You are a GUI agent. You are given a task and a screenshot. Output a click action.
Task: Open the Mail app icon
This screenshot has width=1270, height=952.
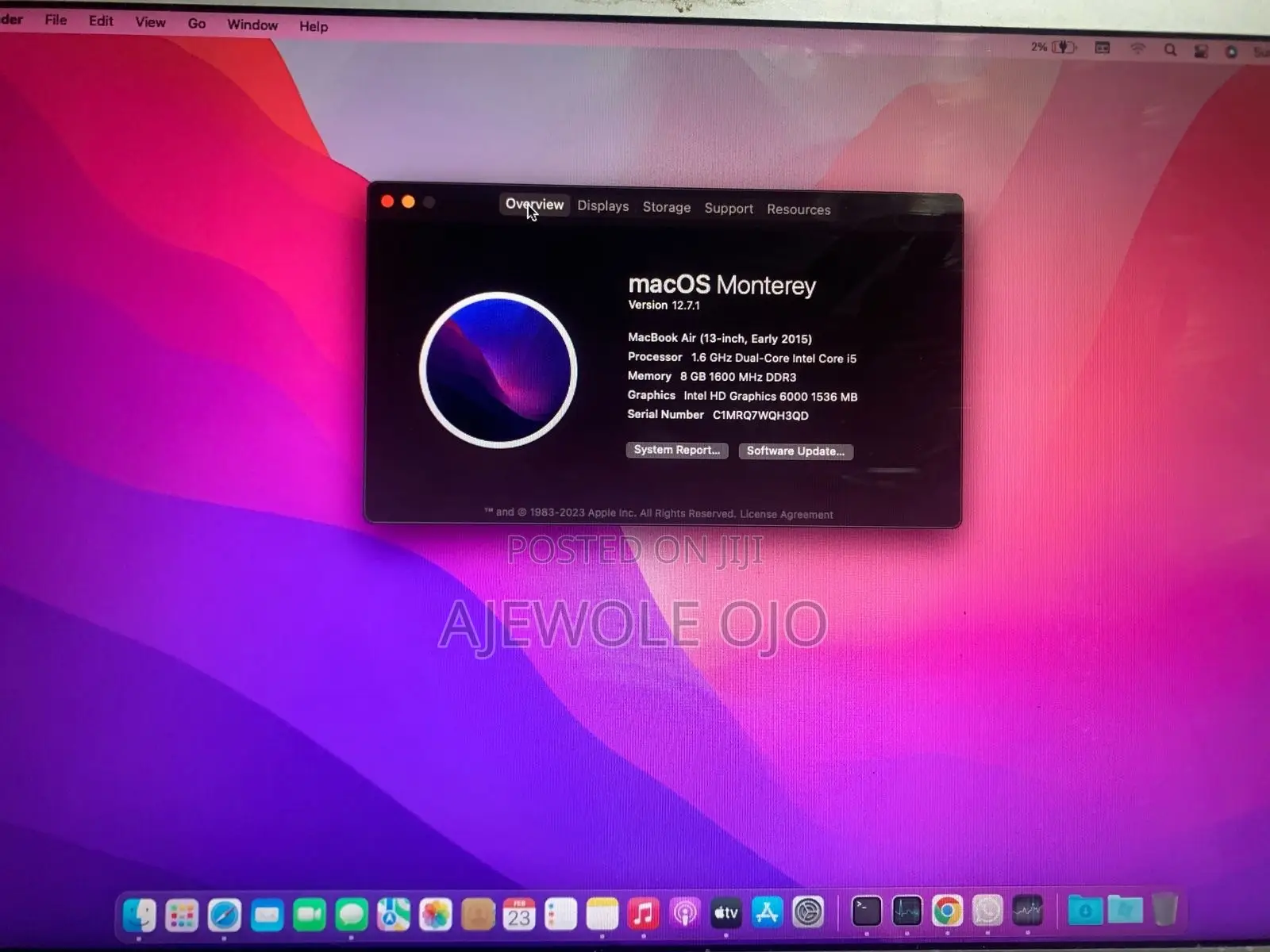click(x=267, y=916)
